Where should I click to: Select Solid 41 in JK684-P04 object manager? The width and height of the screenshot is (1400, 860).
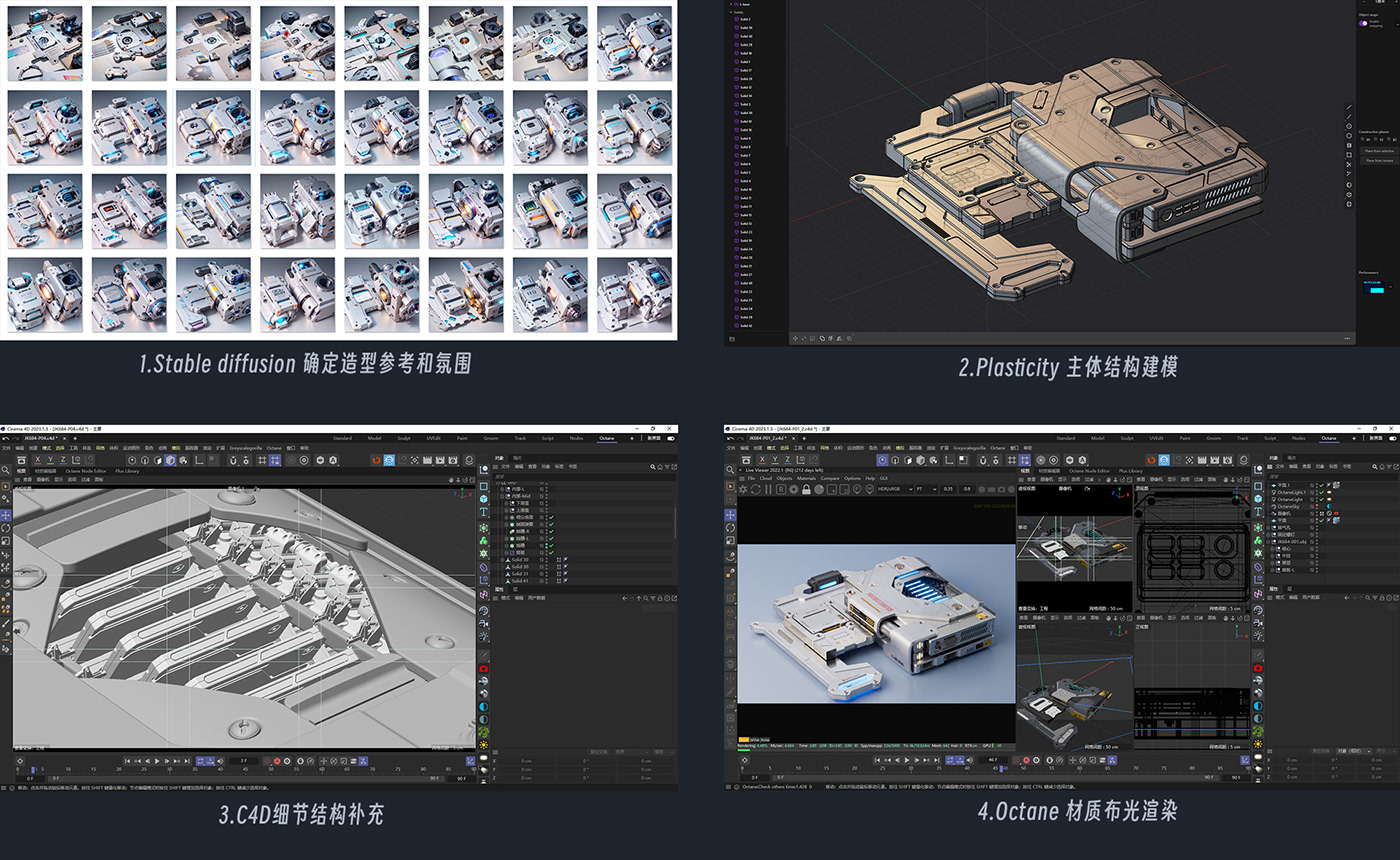pos(519,581)
